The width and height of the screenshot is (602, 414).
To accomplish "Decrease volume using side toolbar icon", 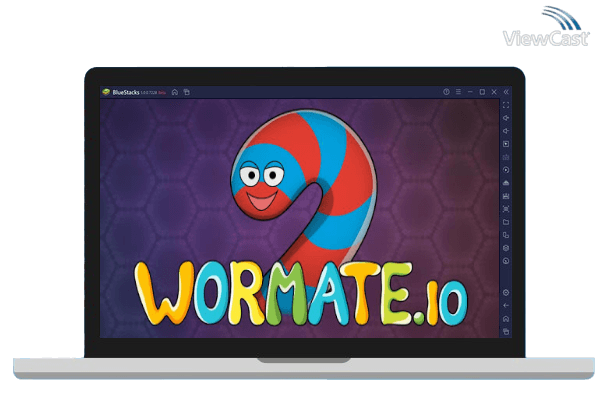I will tap(506, 131).
